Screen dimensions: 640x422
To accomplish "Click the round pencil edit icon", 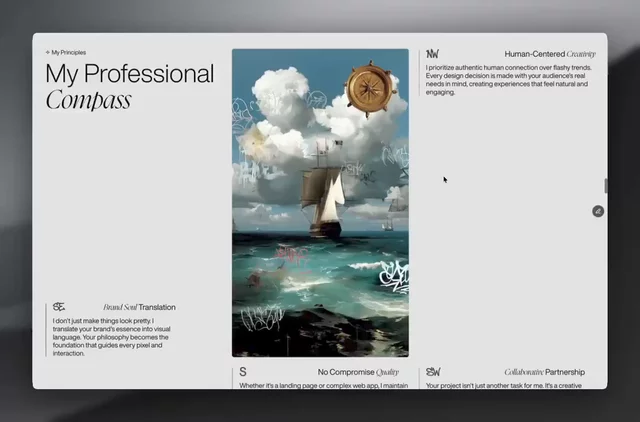I will pos(598,211).
